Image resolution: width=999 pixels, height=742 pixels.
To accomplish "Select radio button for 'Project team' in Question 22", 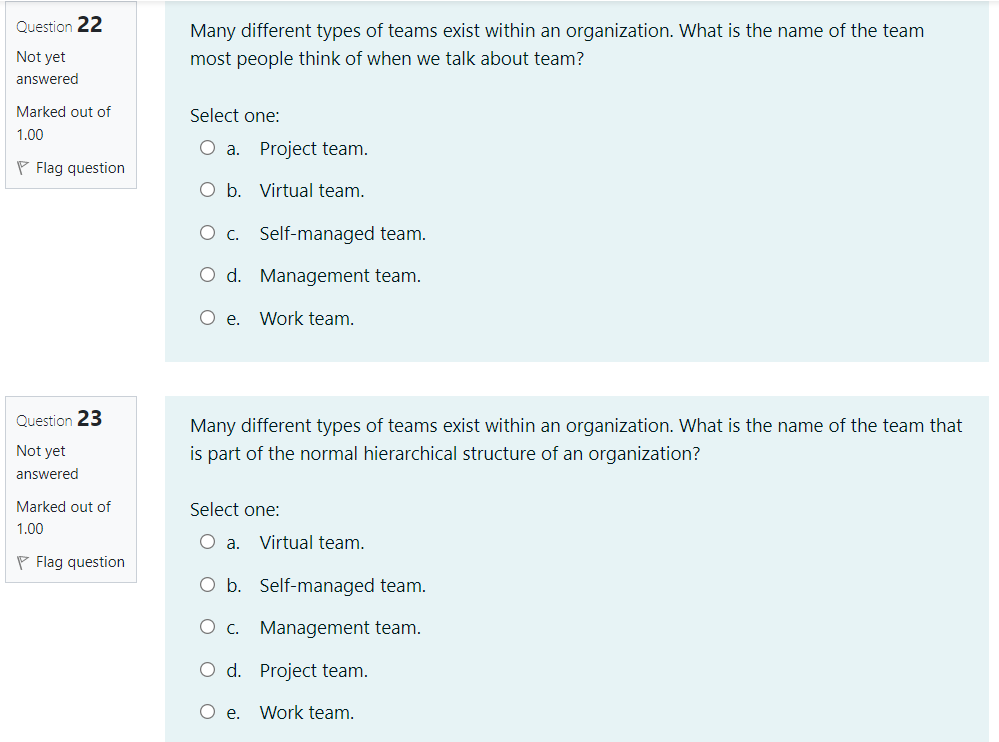I will 207,147.
